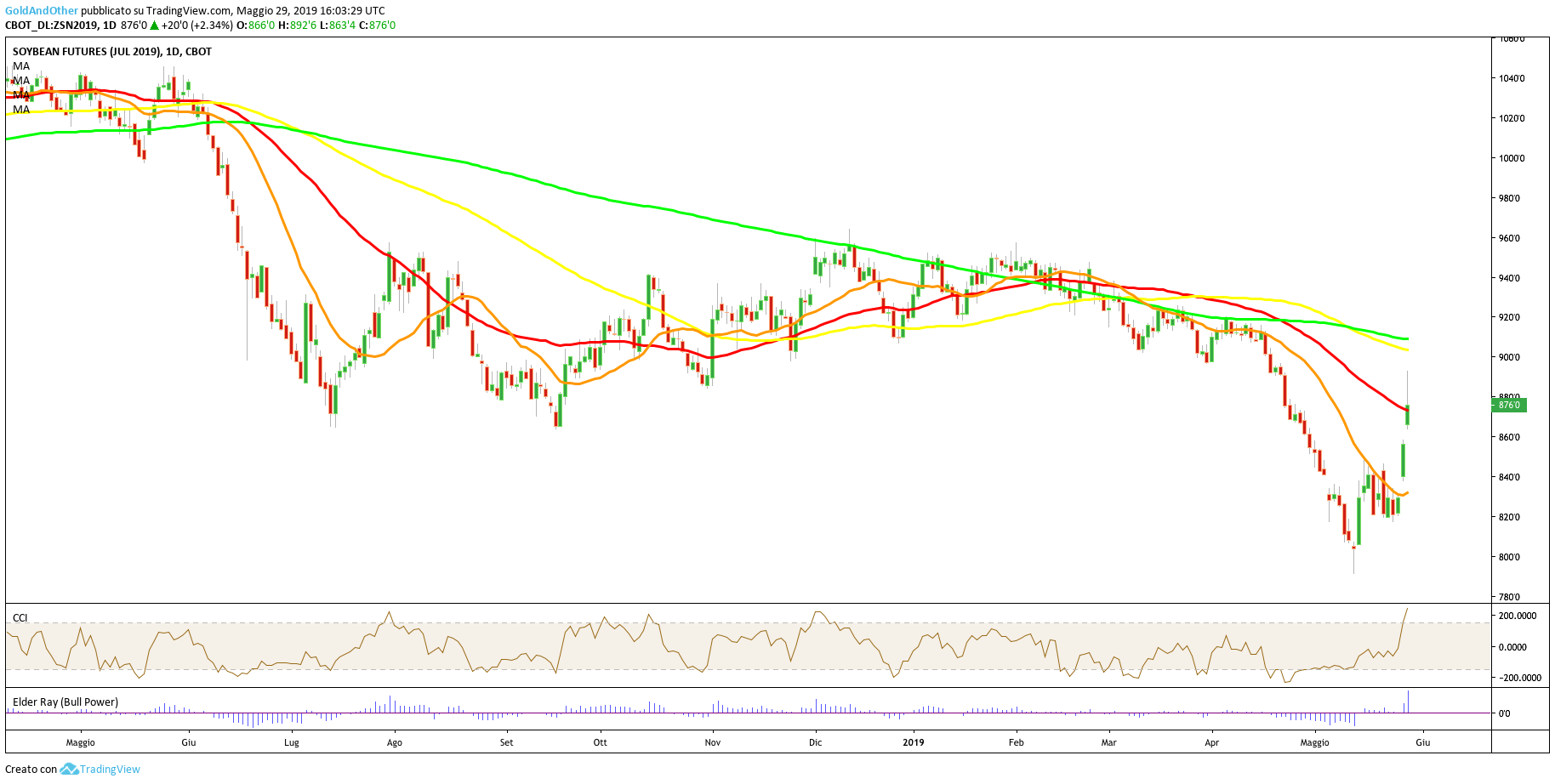Click the 0.0000 CCI scale label
The height and width of the screenshot is (784, 1555).
[x=1513, y=648]
